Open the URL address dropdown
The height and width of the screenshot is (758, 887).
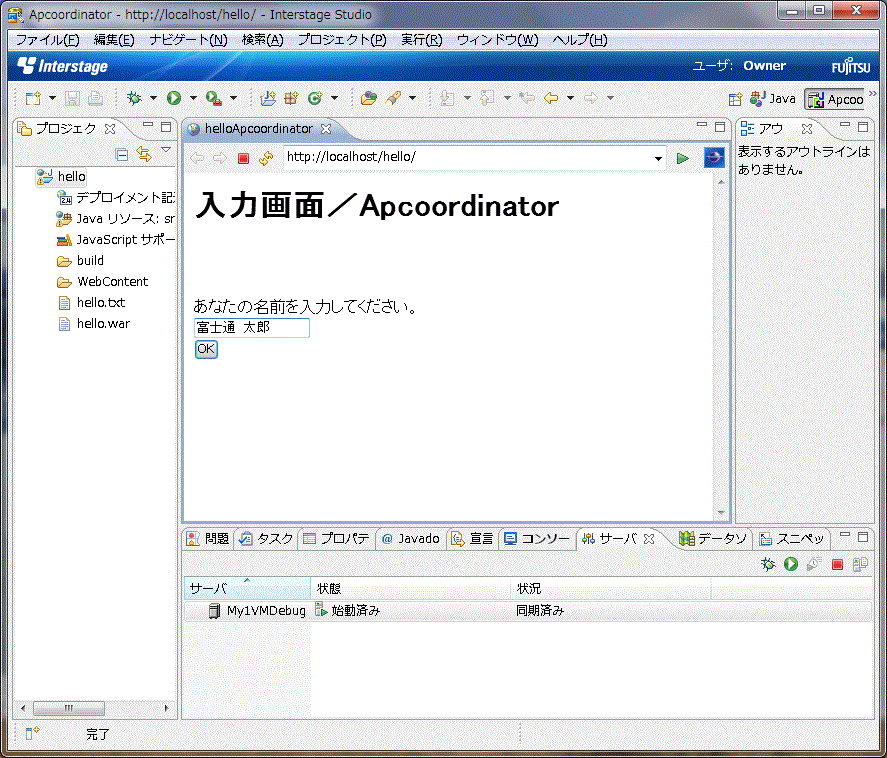pyautogui.click(x=658, y=159)
